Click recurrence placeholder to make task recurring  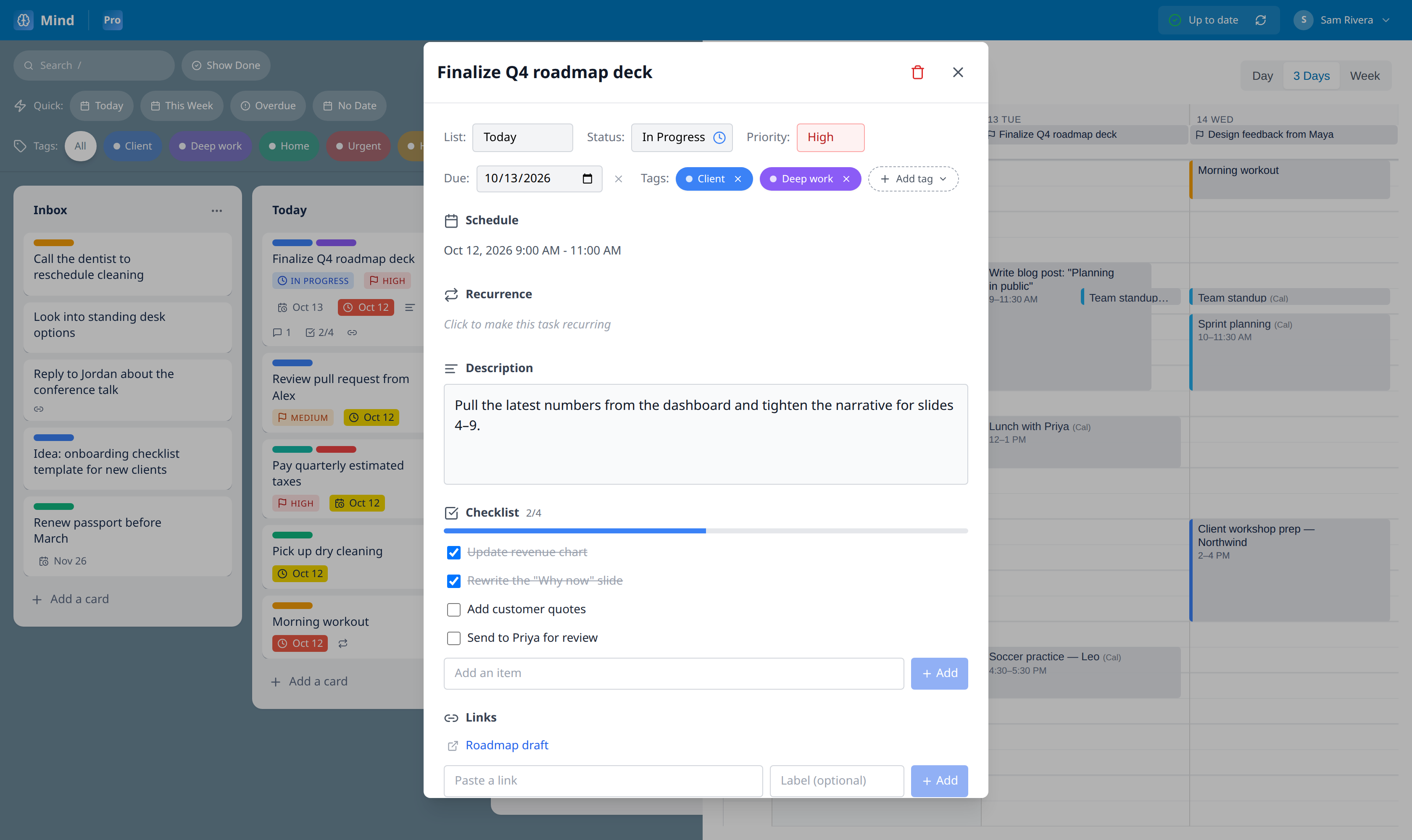[527, 324]
